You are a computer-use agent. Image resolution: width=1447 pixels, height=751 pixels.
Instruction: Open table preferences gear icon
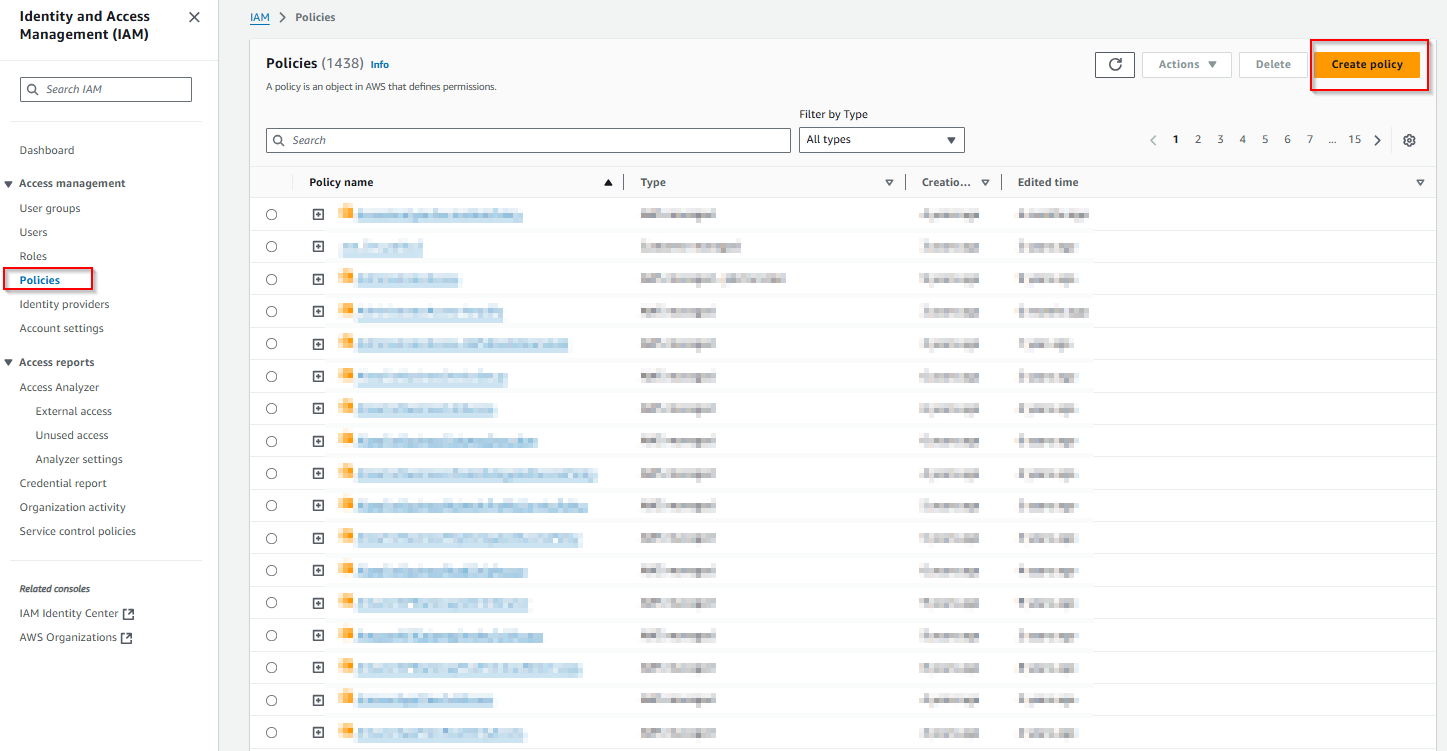coord(1409,140)
